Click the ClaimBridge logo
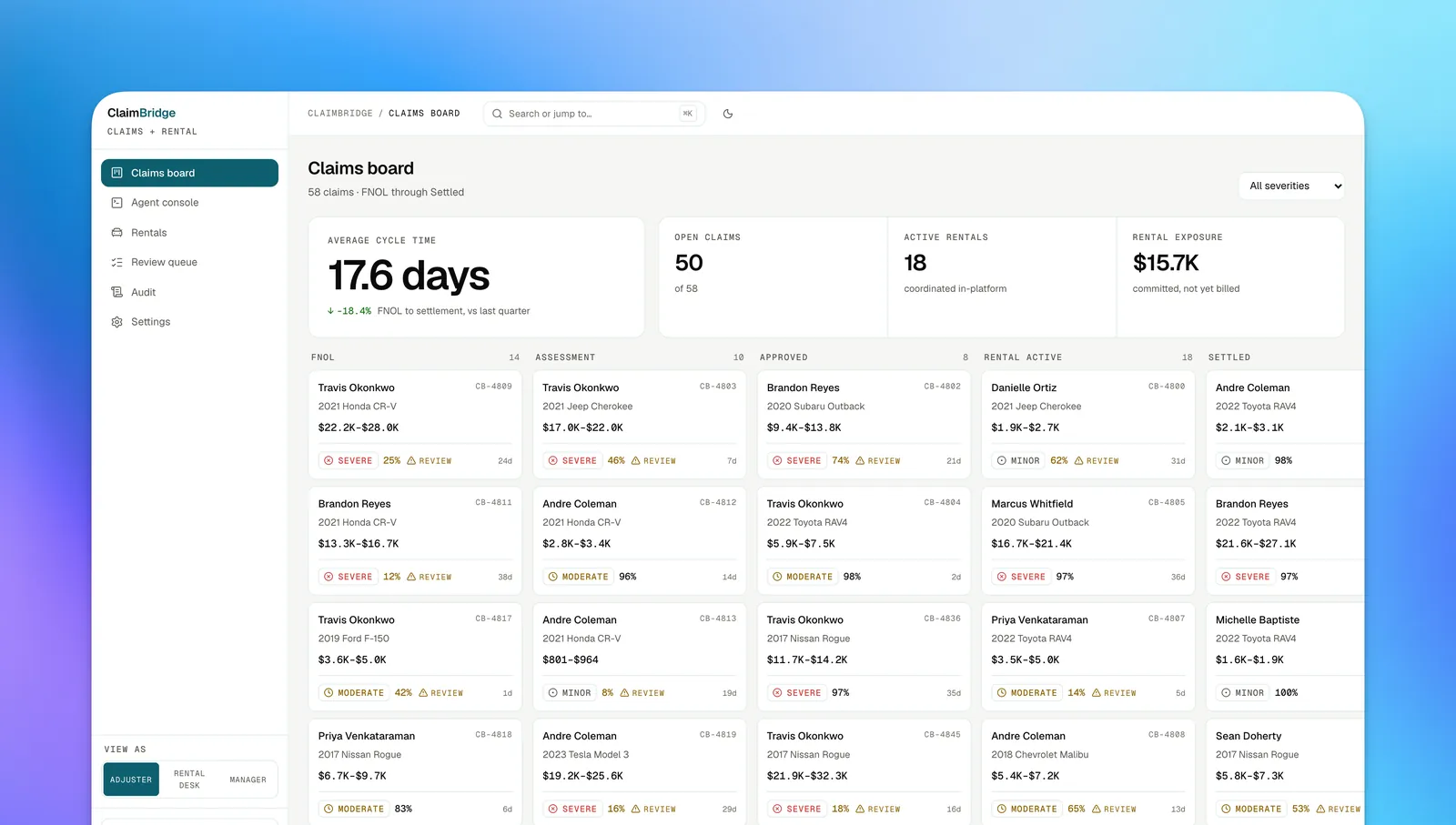The height and width of the screenshot is (825, 1456). tap(142, 113)
